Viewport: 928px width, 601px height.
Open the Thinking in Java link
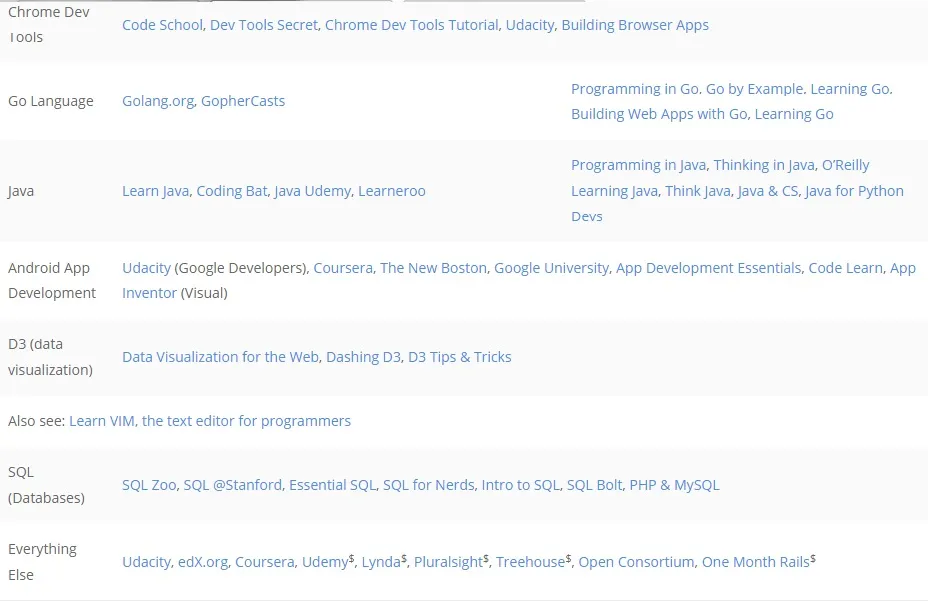click(x=764, y=165)
